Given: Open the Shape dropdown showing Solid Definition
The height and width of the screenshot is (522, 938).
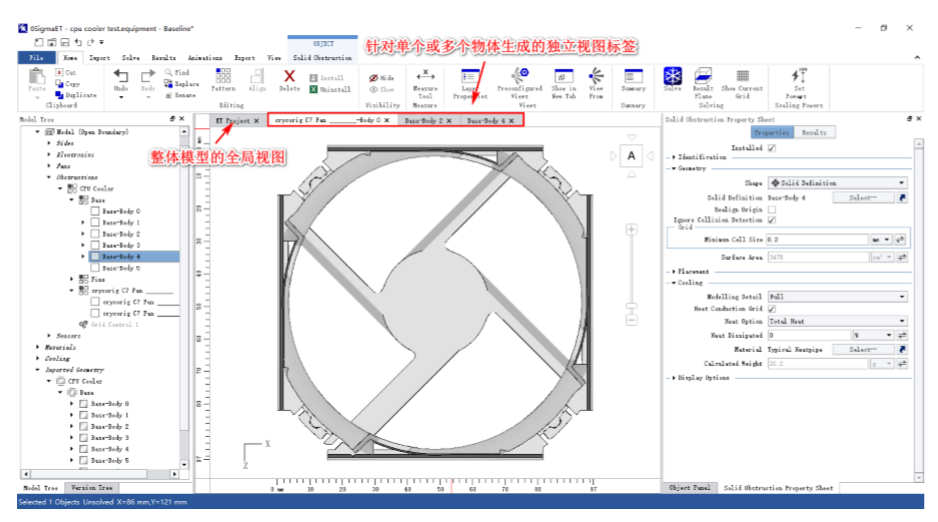Looking at the screenshot, I should (x=836, y=184).
